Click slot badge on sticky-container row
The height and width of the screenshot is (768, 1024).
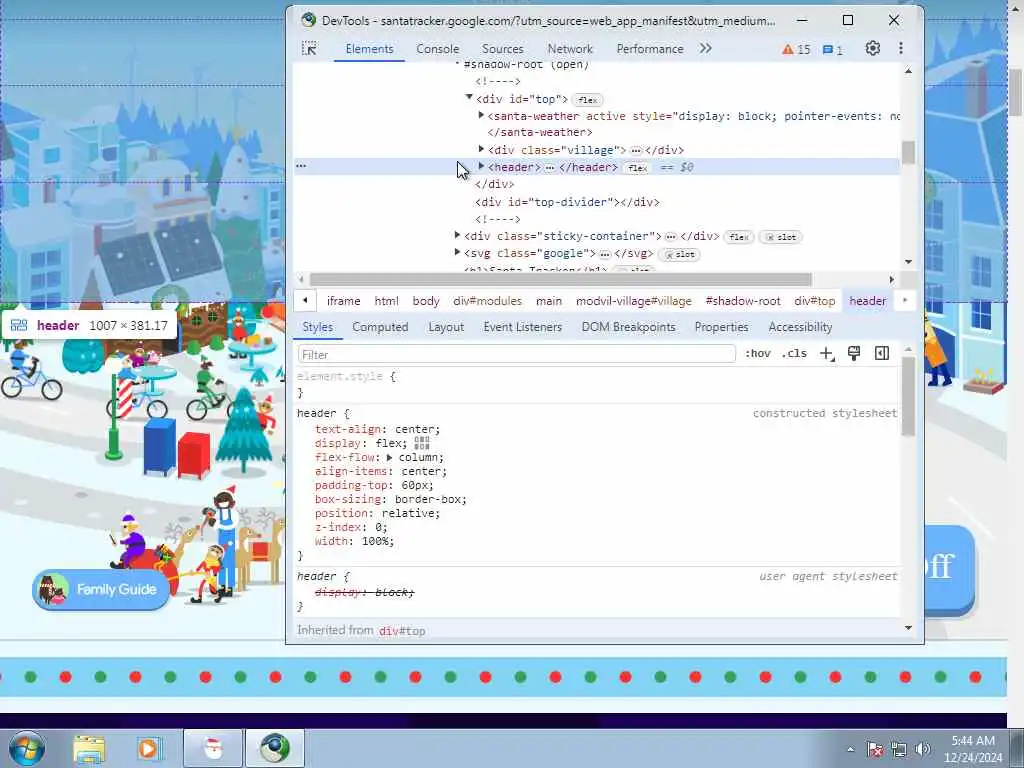(x=781, y=237)
